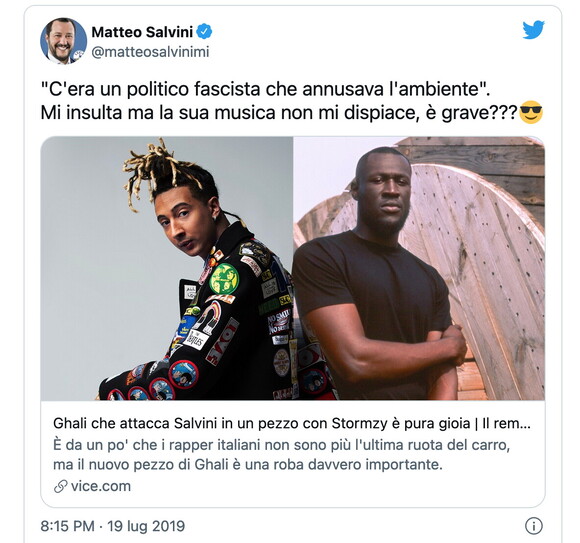The height and width of the screenshot is (543, 580).
Task: Click the left photo with dreadlocks
Action: point(167,269)
